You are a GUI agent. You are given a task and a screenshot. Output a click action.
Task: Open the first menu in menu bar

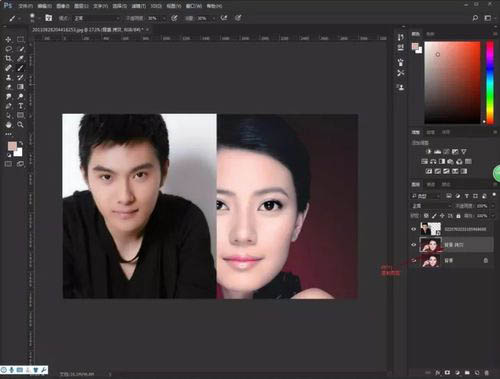click(26, 6)
